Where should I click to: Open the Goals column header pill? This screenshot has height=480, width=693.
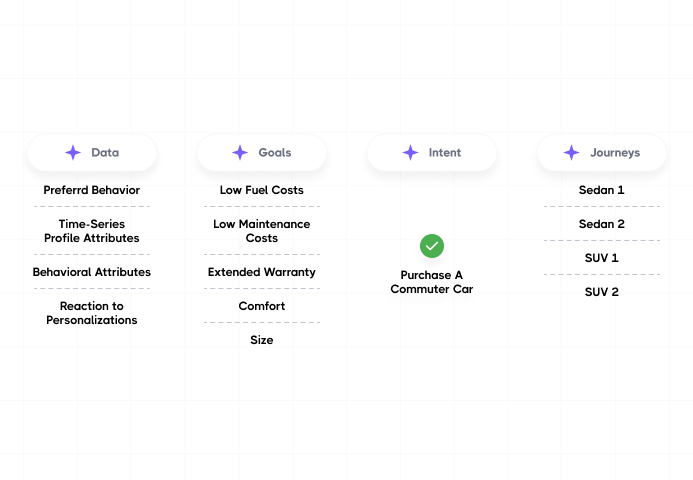click(262, 153)
